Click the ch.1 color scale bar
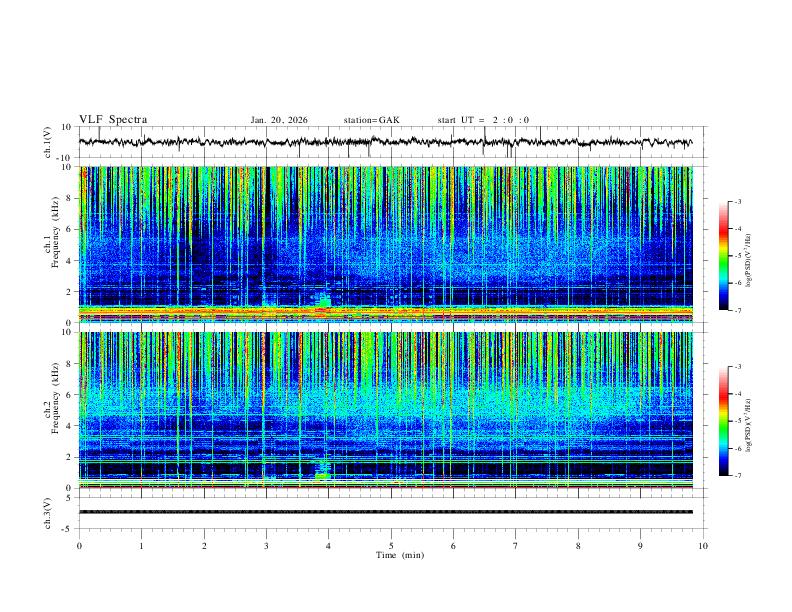Image resolution: width=792 pixels, height=612 pixels. tap(723, 256)
